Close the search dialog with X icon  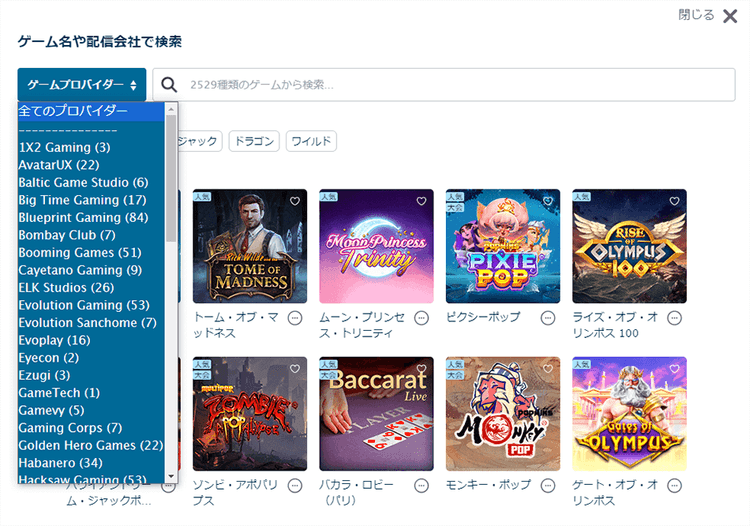(x=730, y=16)
